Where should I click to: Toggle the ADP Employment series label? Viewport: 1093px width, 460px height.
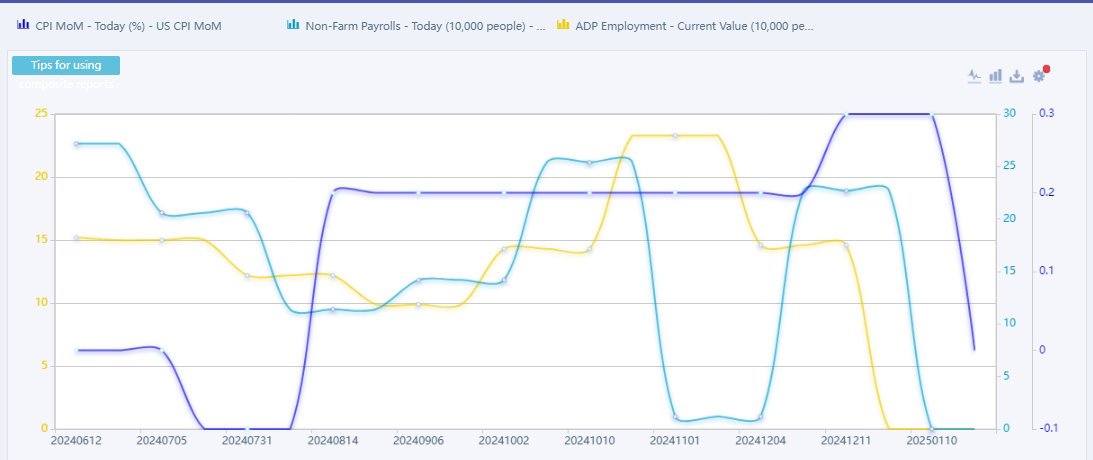click(x=694, y=24)
